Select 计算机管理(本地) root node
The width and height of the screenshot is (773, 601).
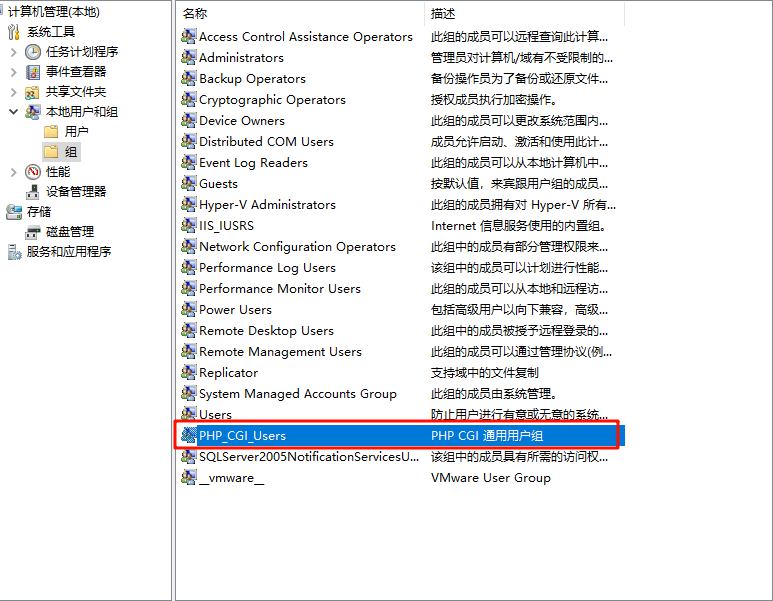(x=53, y=12)
